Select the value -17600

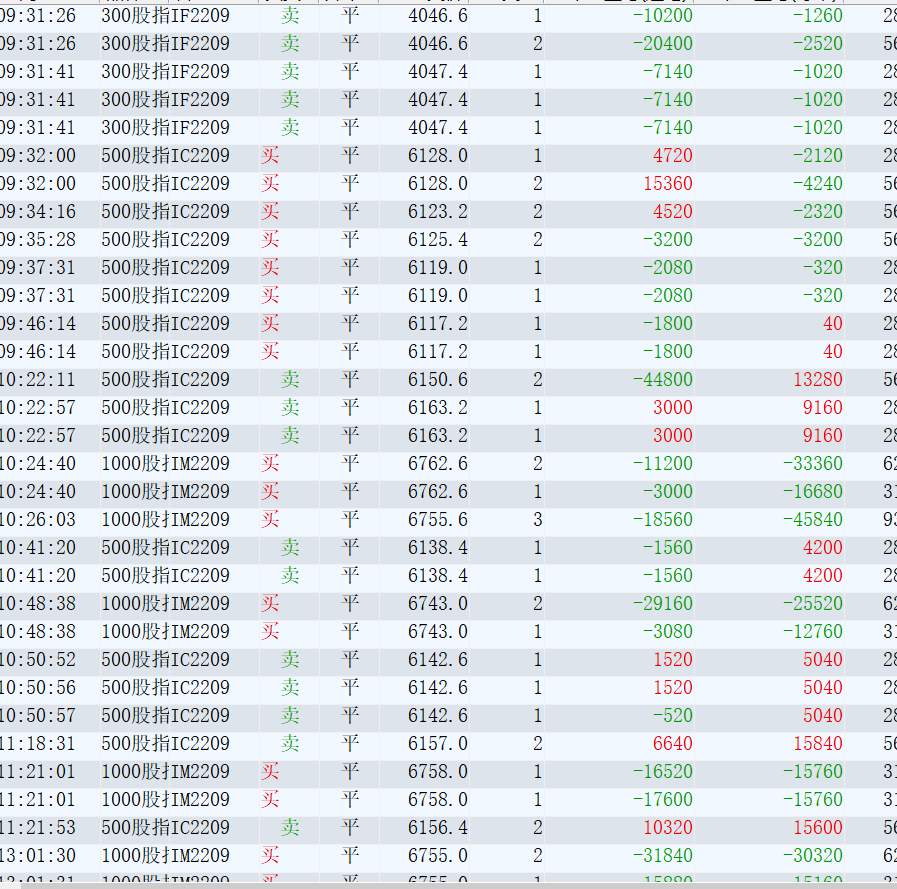click(662, 800)
